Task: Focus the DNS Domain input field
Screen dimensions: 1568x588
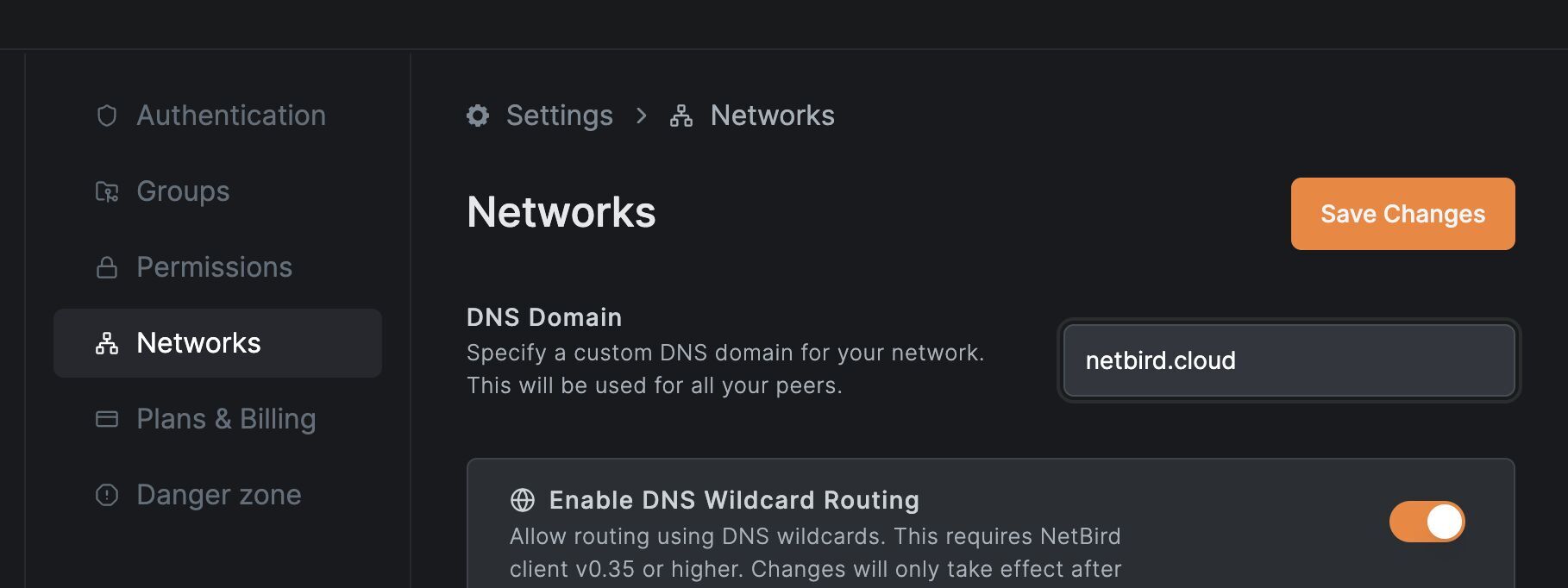Action: (1289, 360)
